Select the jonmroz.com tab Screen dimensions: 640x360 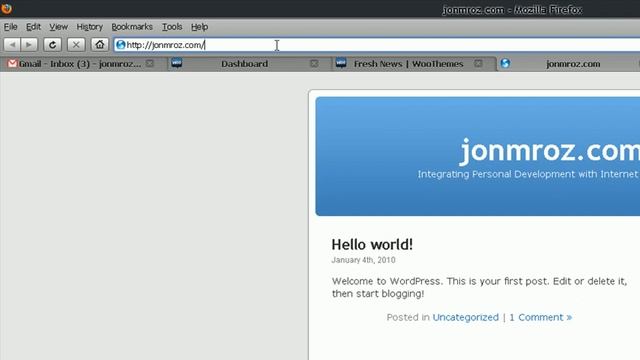coord(569,64)
